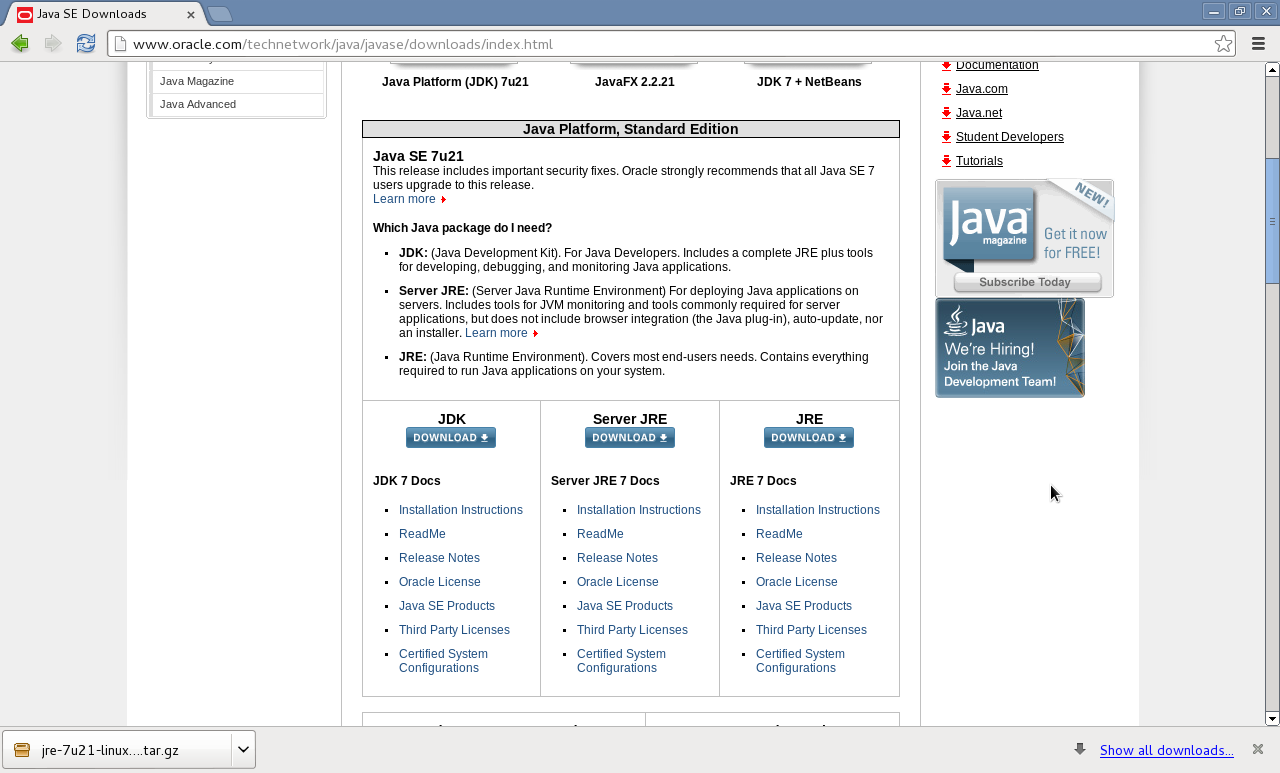Open Server JRE Oracle License link
Screen dimensions: 1280x773
coord(618,582)
